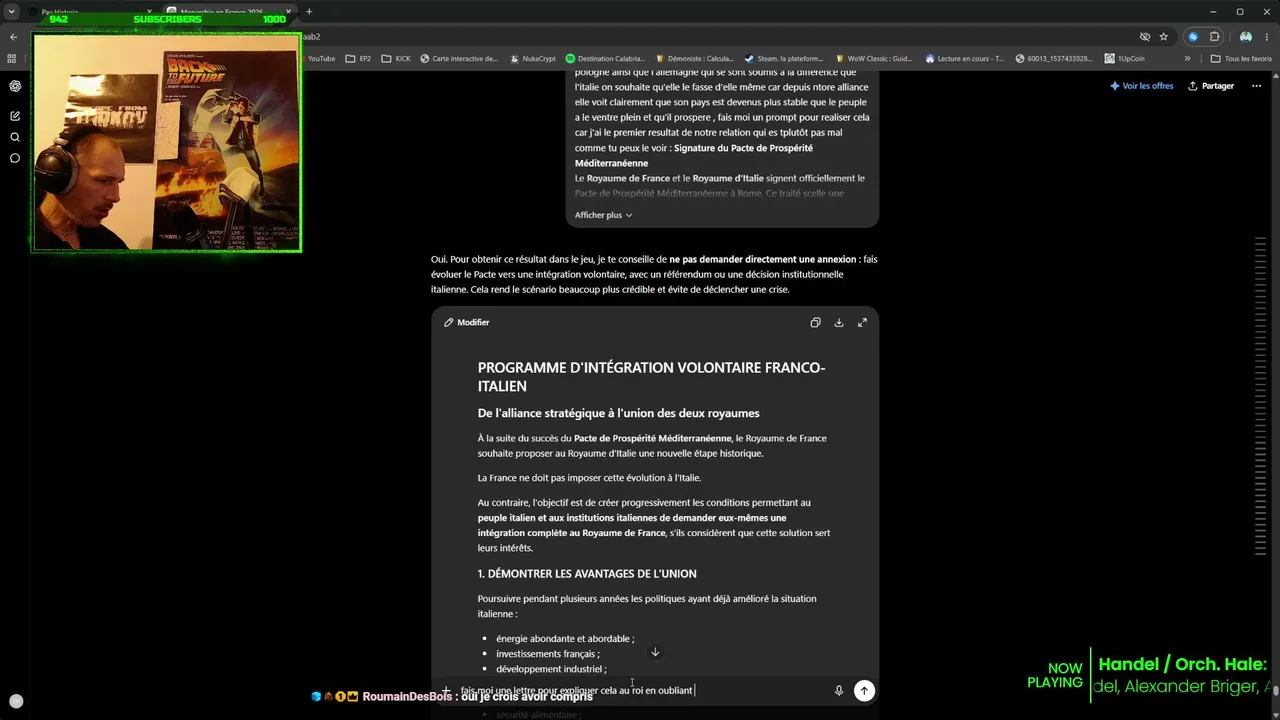Image resolution: width=1280 pixels, height=720 pixels.
Task: Copy the canvas document with the copy icon
Action: 815,322
